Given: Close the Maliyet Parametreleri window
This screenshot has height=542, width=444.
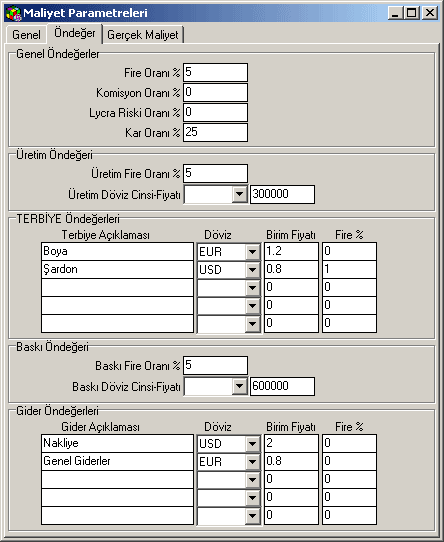Looking at the screenshot, I should 430,13.
